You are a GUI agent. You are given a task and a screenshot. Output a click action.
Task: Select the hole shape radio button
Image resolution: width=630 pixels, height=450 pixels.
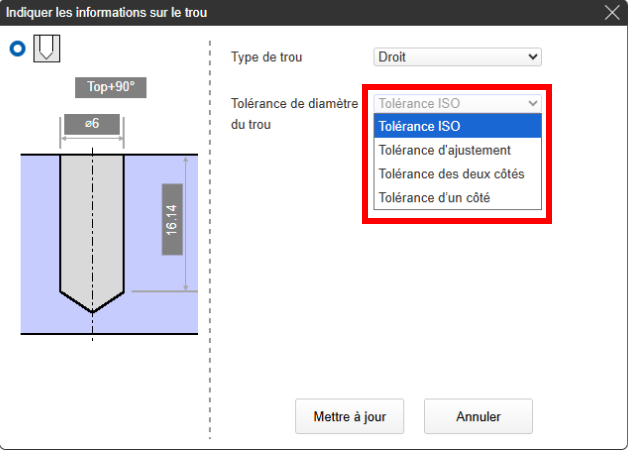(18, 48)
